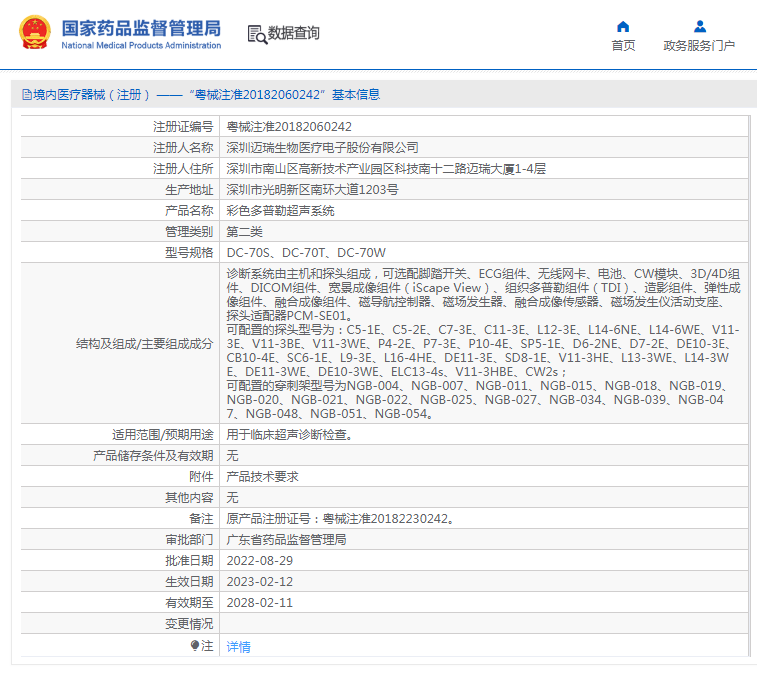
Task: Open the 详情 link in the note row
Action: click(238, 647)
